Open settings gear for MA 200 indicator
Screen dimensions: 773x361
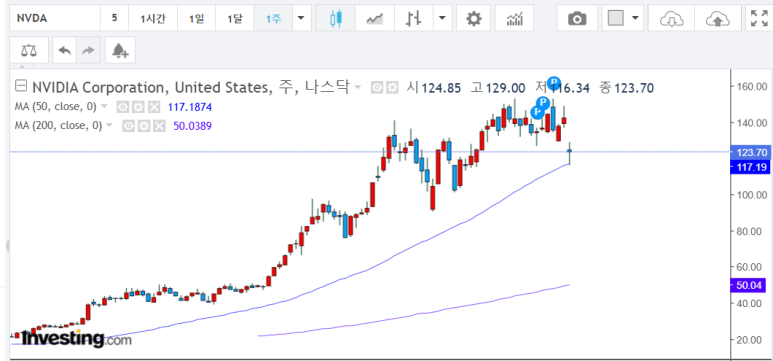tap(144, 126)
